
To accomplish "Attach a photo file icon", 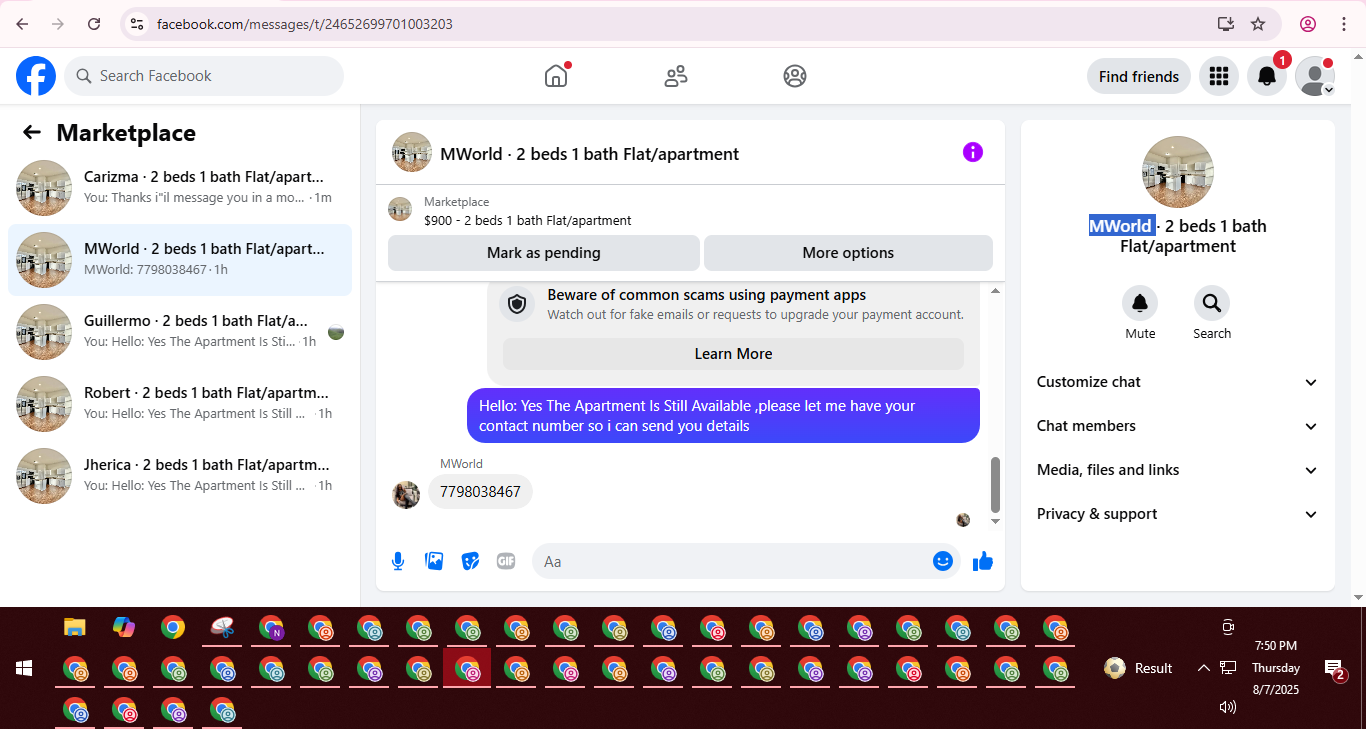I will point(434,561).
